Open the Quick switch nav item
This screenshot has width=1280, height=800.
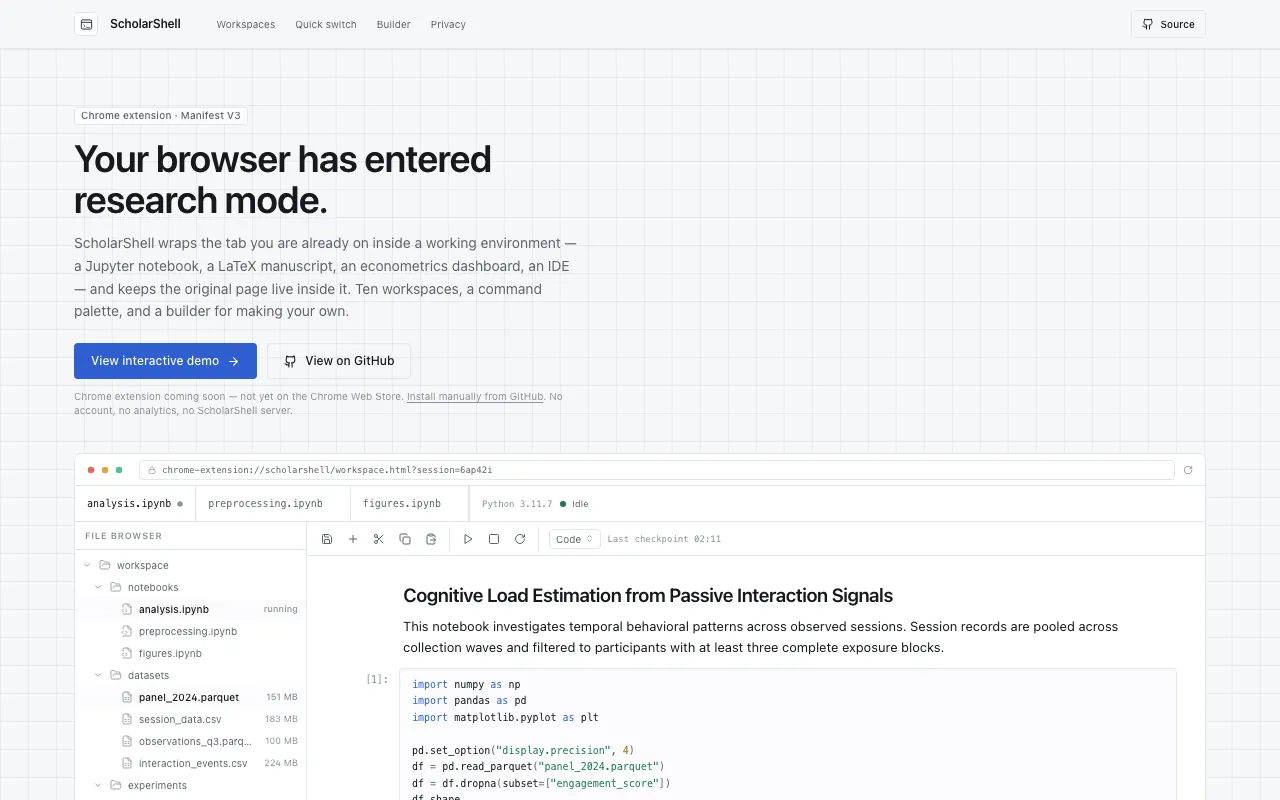[x=326, y=24]
